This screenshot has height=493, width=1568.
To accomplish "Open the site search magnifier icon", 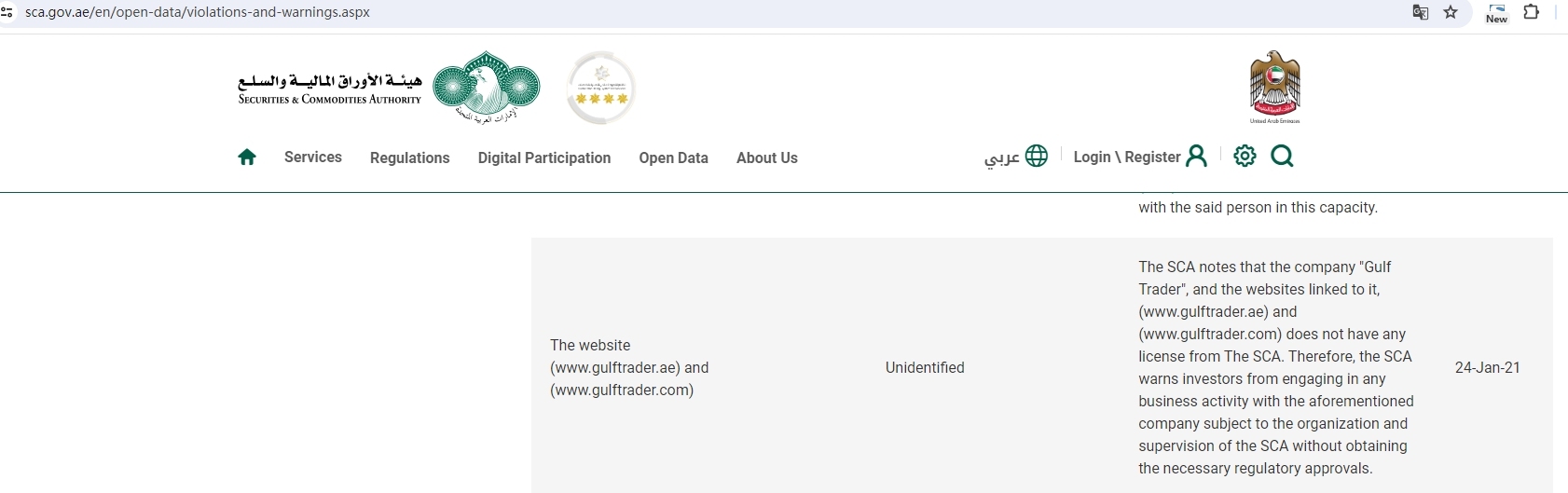I will (x=1282, y=157).
